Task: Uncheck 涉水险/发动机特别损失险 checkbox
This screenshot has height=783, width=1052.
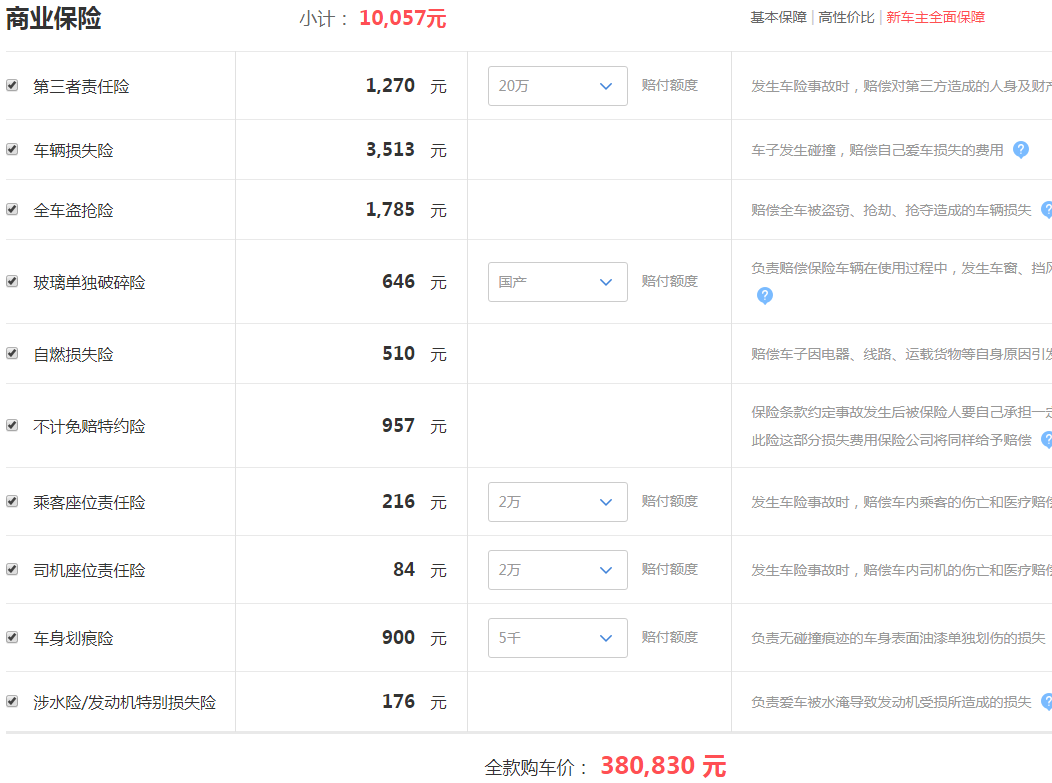Action: (12, 701)
